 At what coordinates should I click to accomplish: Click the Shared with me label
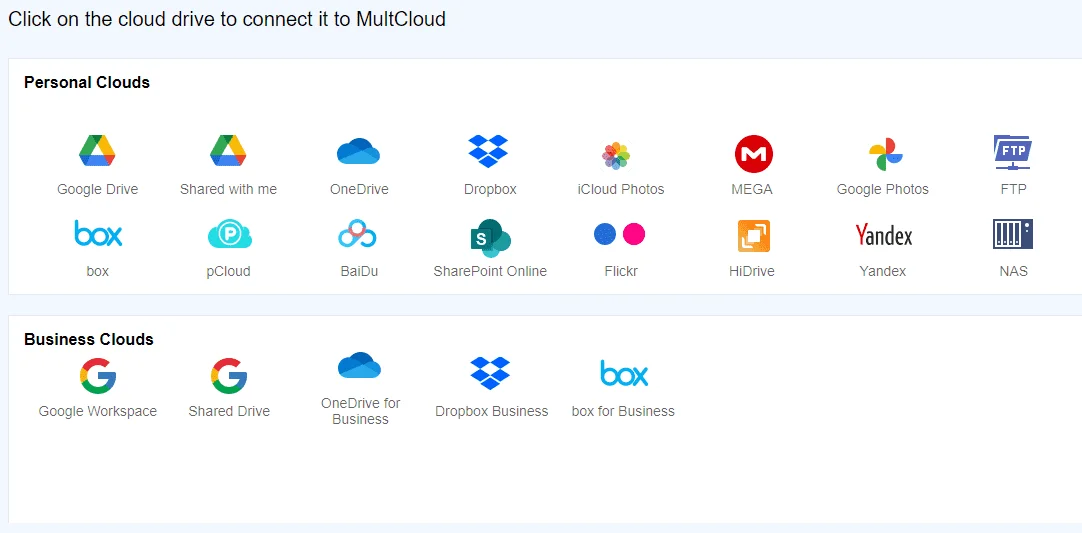pyautogui.click(x=228, y=189)
